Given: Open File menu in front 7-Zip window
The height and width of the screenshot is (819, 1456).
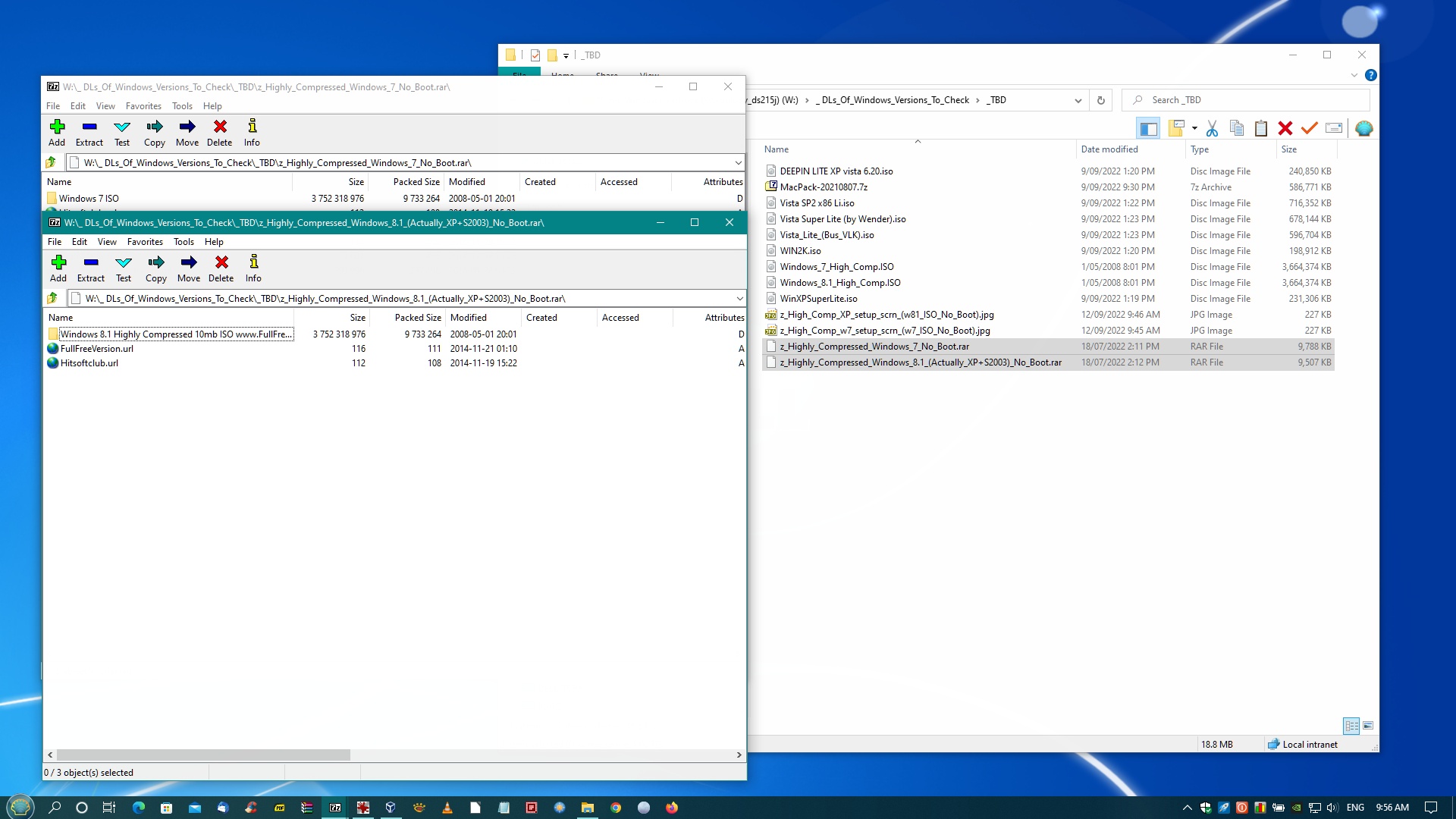Looking at the screenshot, I should (x=55, y=242).
